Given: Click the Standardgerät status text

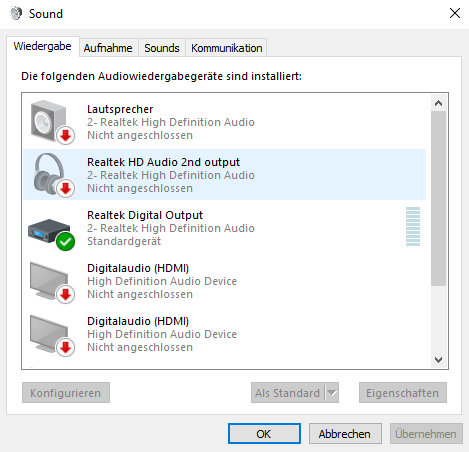Looking at the screenshot, I should coord(124,241).
